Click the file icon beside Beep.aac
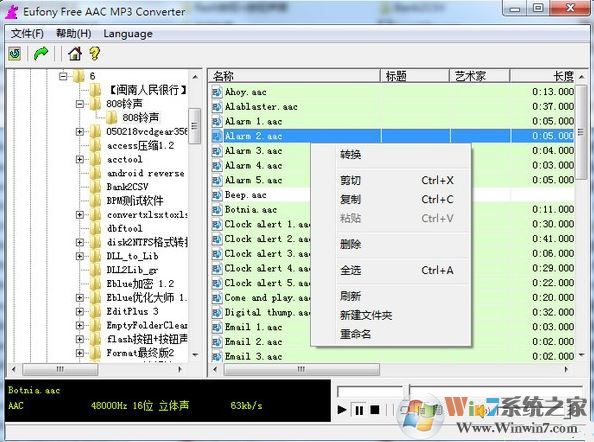Image resolution: width=594 pixels, height=442 pixels. point(217,195)
